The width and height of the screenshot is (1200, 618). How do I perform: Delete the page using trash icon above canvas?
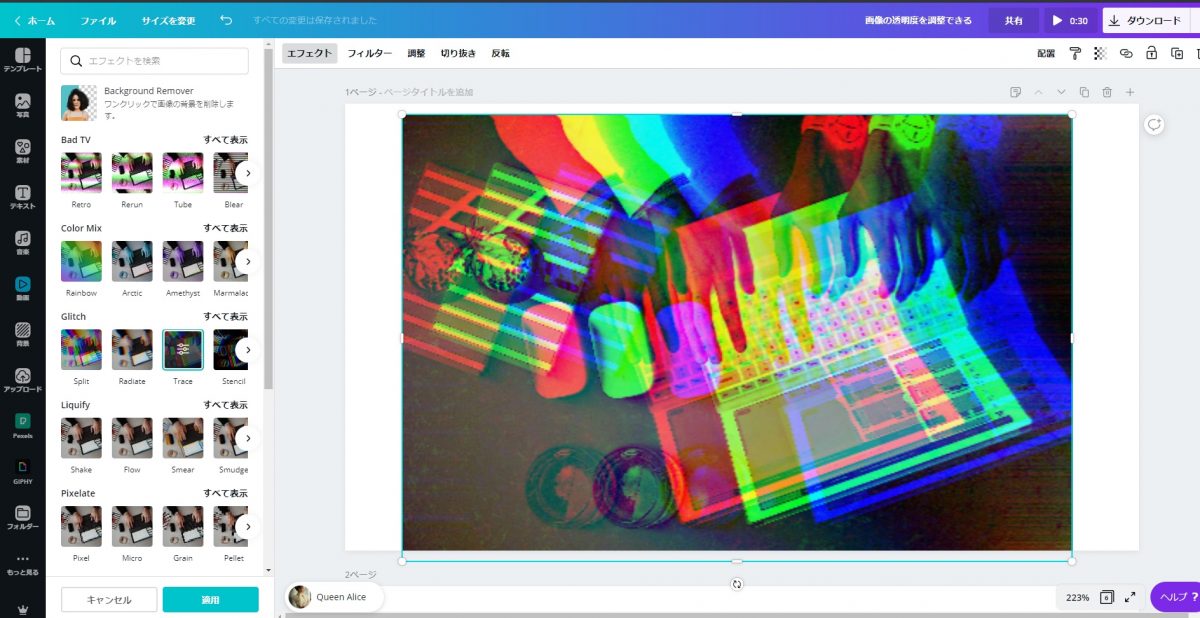[1107, 92]
